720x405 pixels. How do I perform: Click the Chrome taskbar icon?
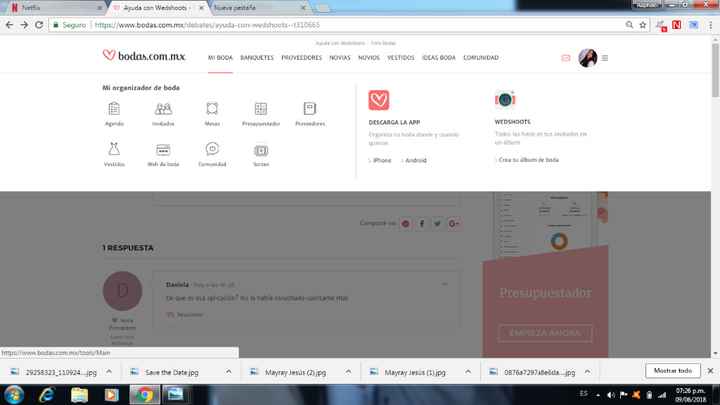point(144,395)
